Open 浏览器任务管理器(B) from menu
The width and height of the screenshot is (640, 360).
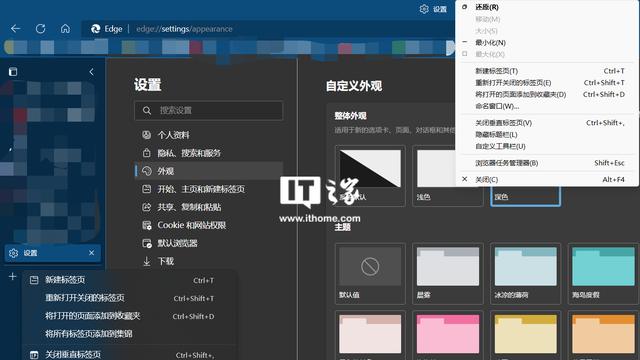click(x=546, y=163)
